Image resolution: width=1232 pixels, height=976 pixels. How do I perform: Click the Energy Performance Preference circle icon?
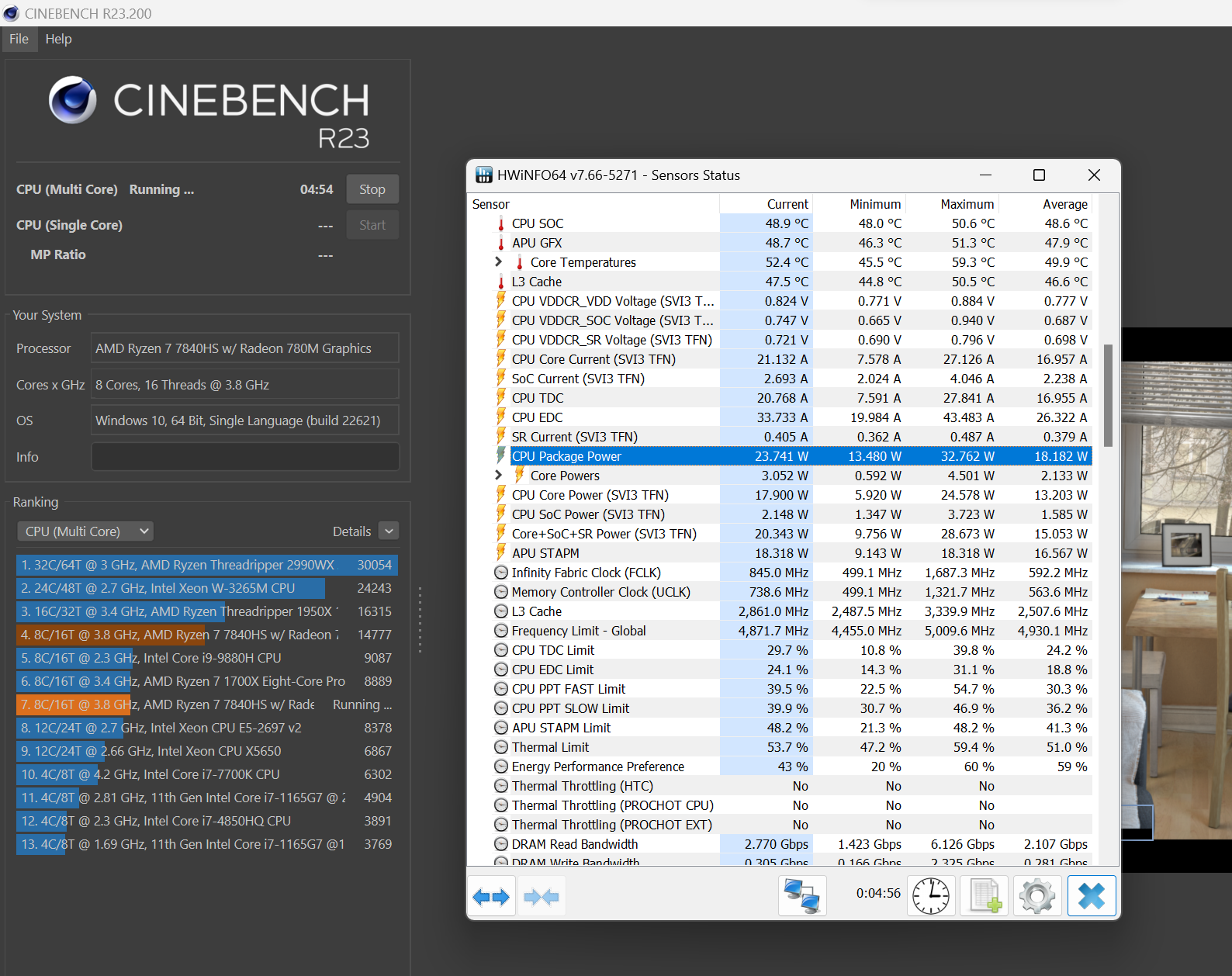pyautogui.click(x=501, y=767)
